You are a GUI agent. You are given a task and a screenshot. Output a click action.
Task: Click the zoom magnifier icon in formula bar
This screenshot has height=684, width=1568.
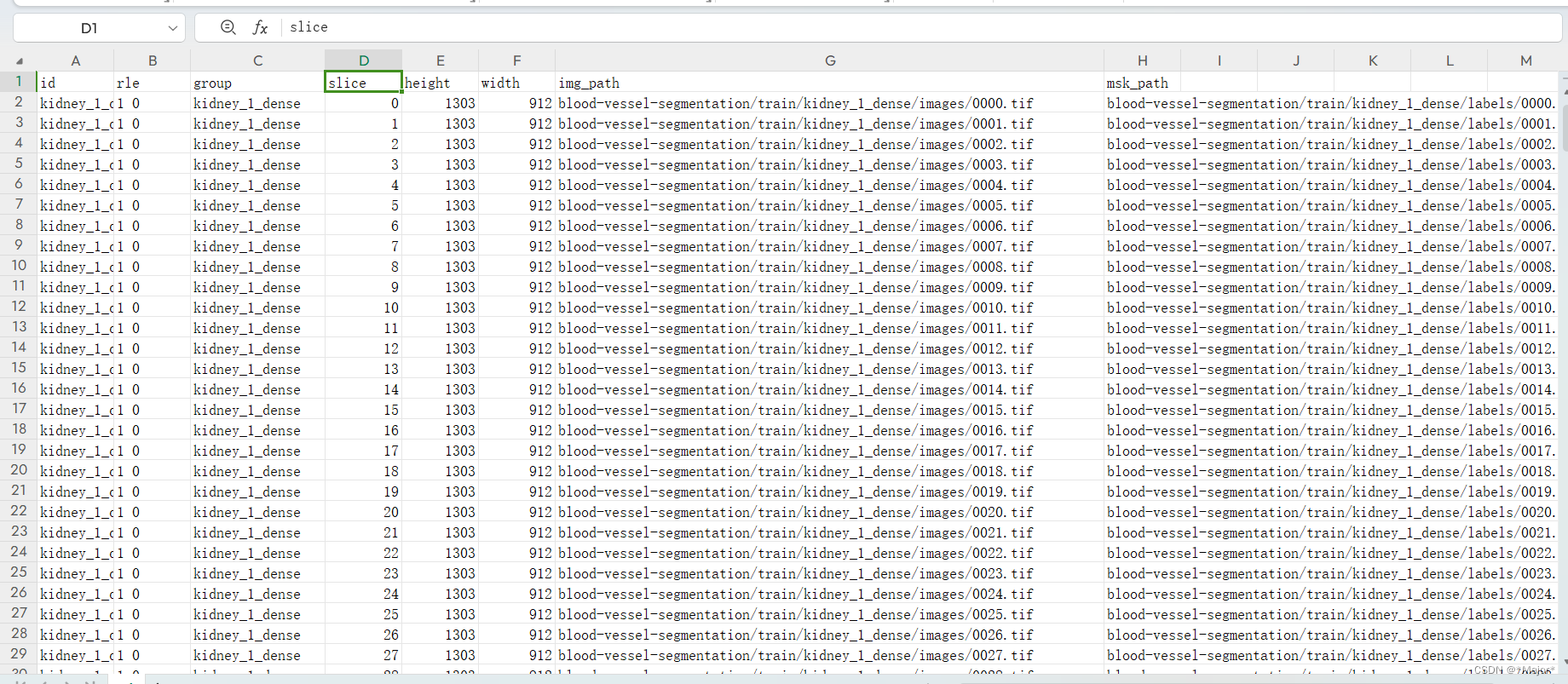[228, 27]
